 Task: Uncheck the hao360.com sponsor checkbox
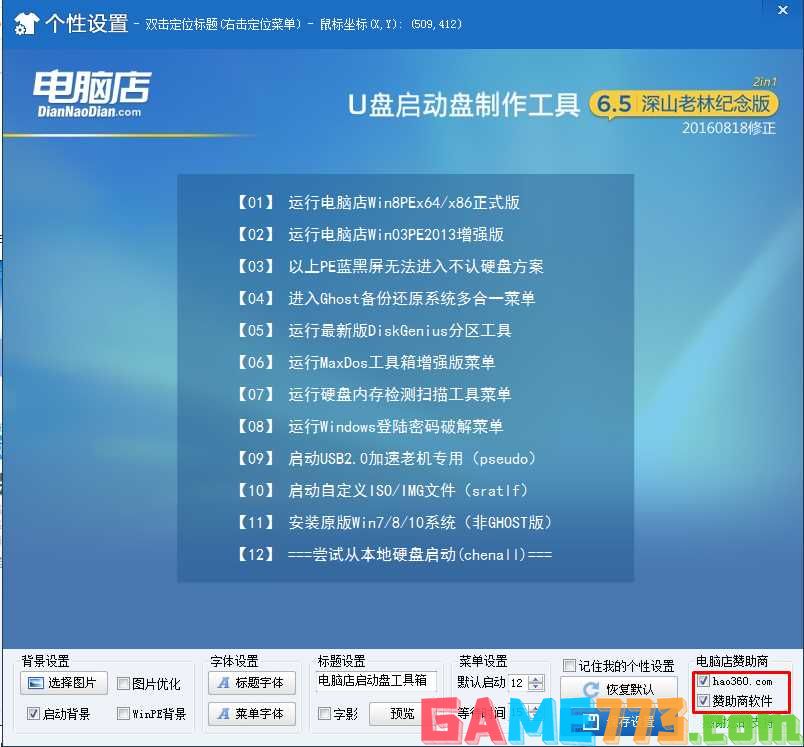click(703, 681)
